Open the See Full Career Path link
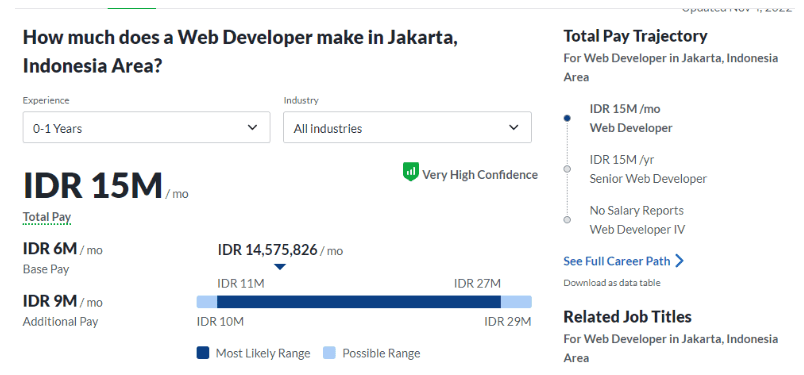This screenshot has height=375, width=804. (x=616, y=261)
